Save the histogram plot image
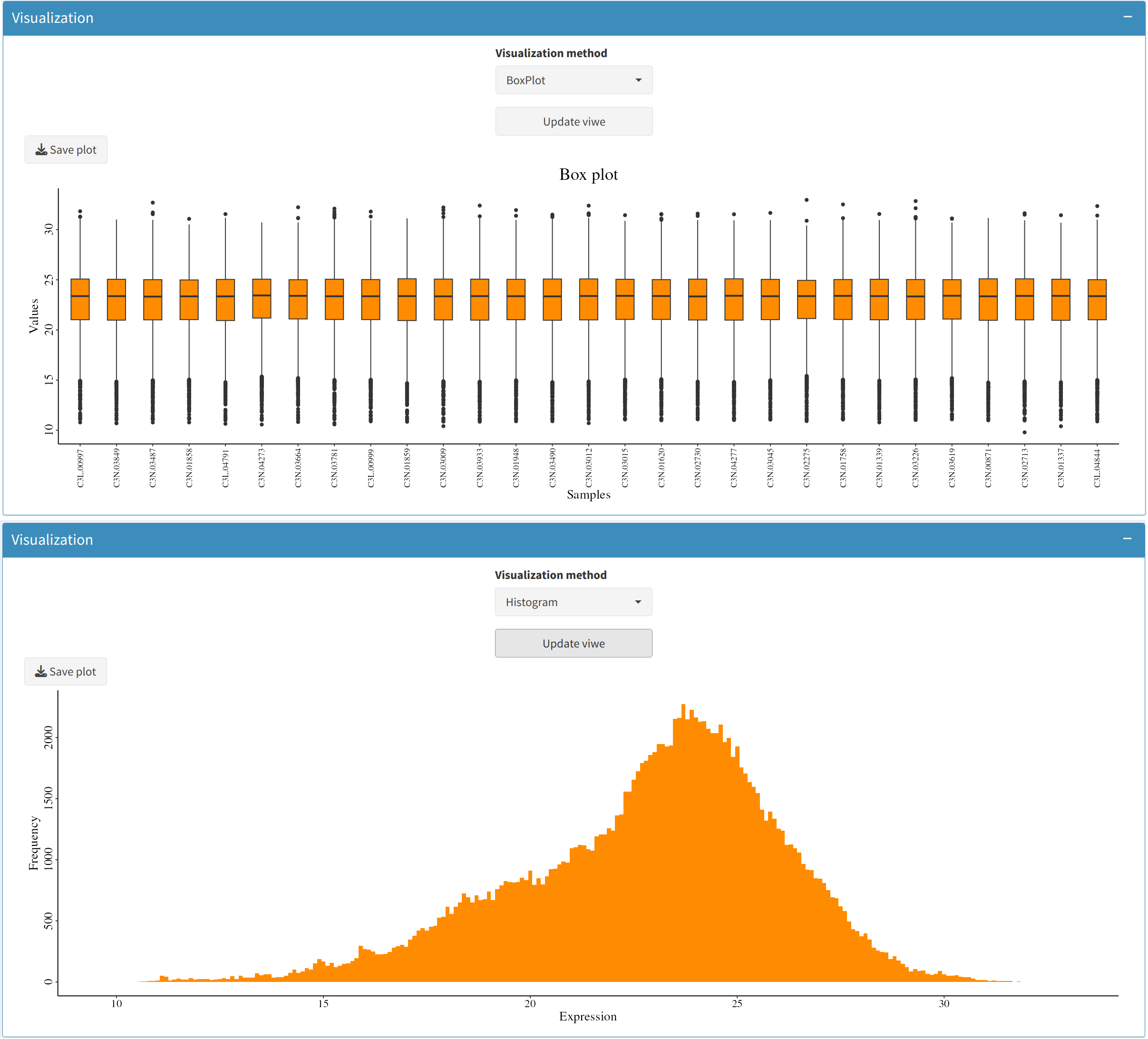The width and height of the screenshot is (1148, 1039). 66,672
